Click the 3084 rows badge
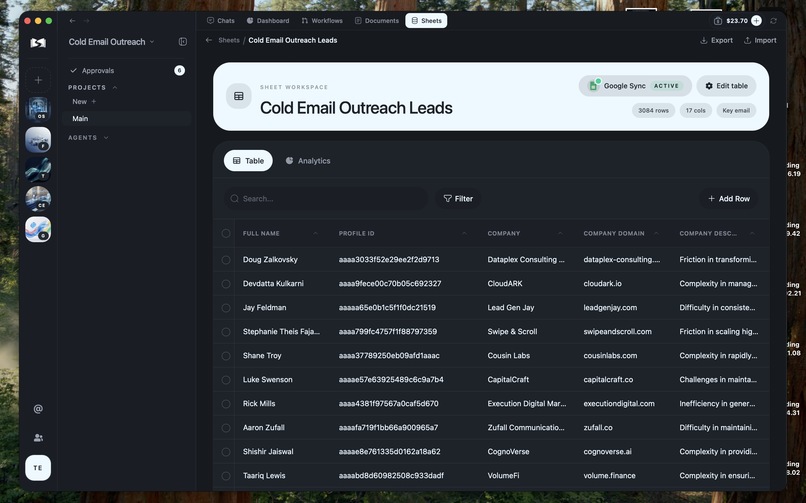The width and height of the screenshot is (806, 503). (x=653, y=110)
